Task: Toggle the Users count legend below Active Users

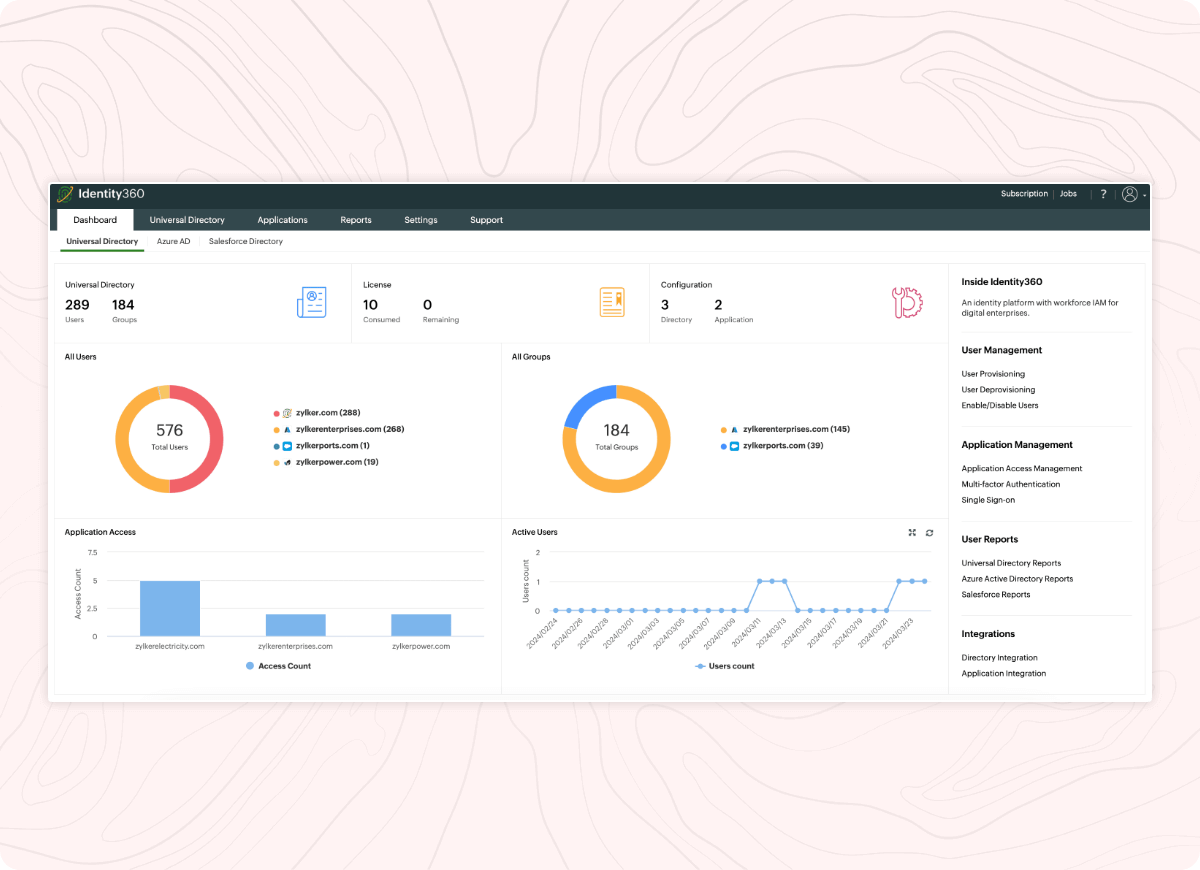Action: [x=724, y=665]
